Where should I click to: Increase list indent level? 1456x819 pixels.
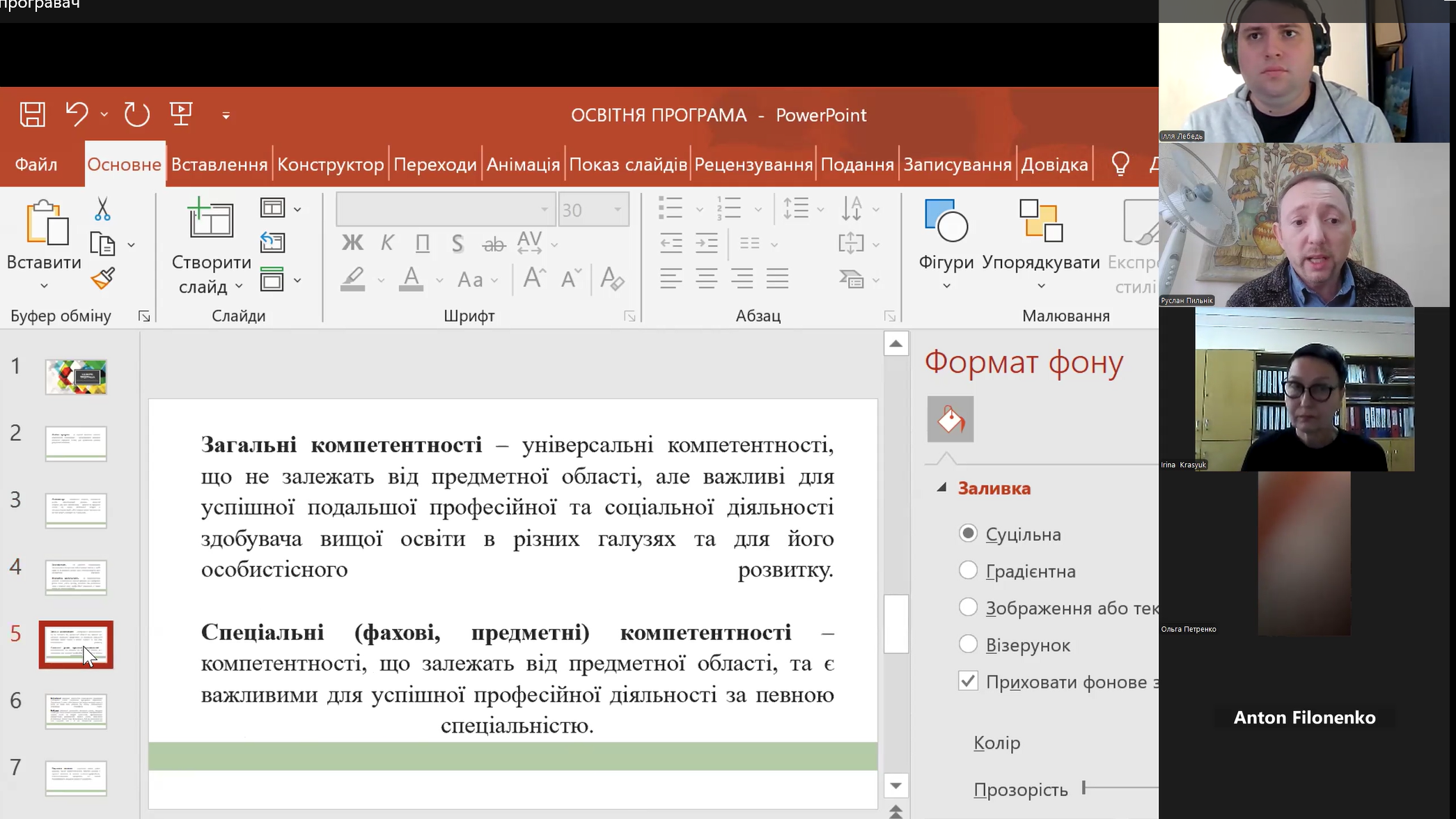(706, 243)
